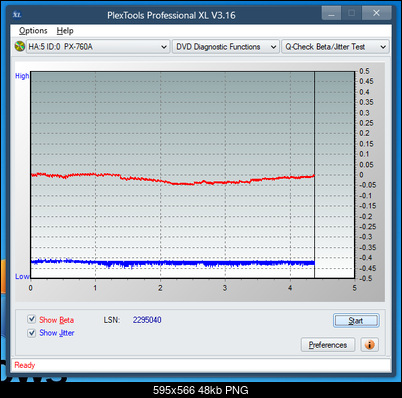Click the orange info icon button
Viewport: 402px width, 398px height.
pos(369,344)
